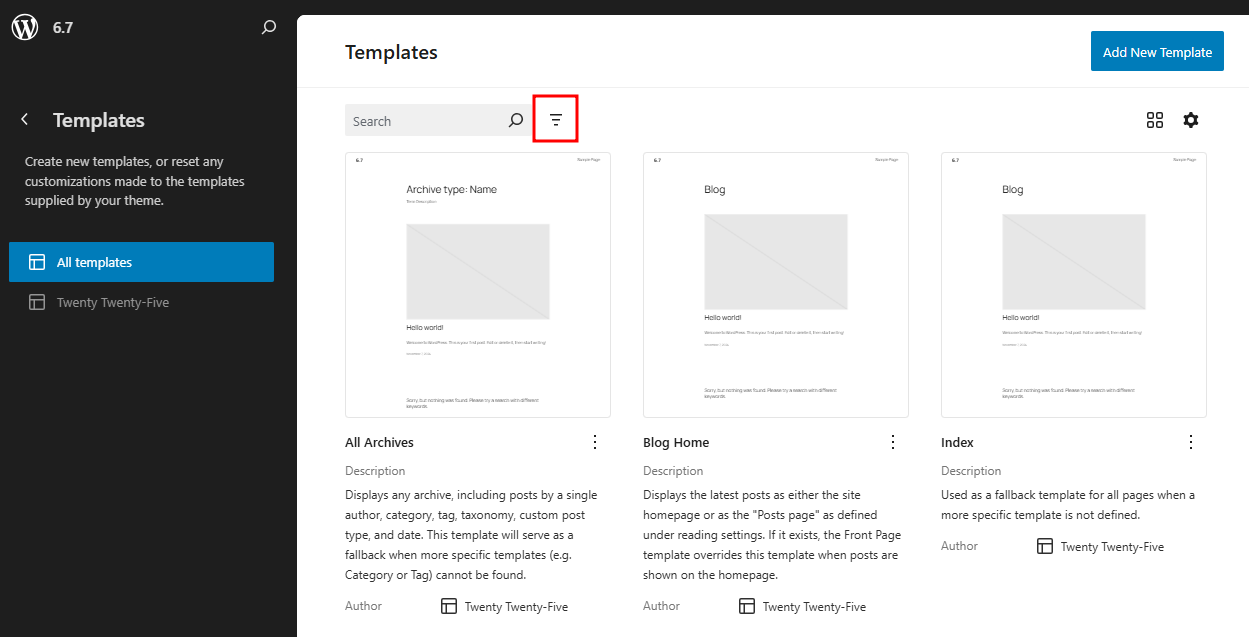
Task: Click the magnifier icon in the search box
Action: point(515,119)
